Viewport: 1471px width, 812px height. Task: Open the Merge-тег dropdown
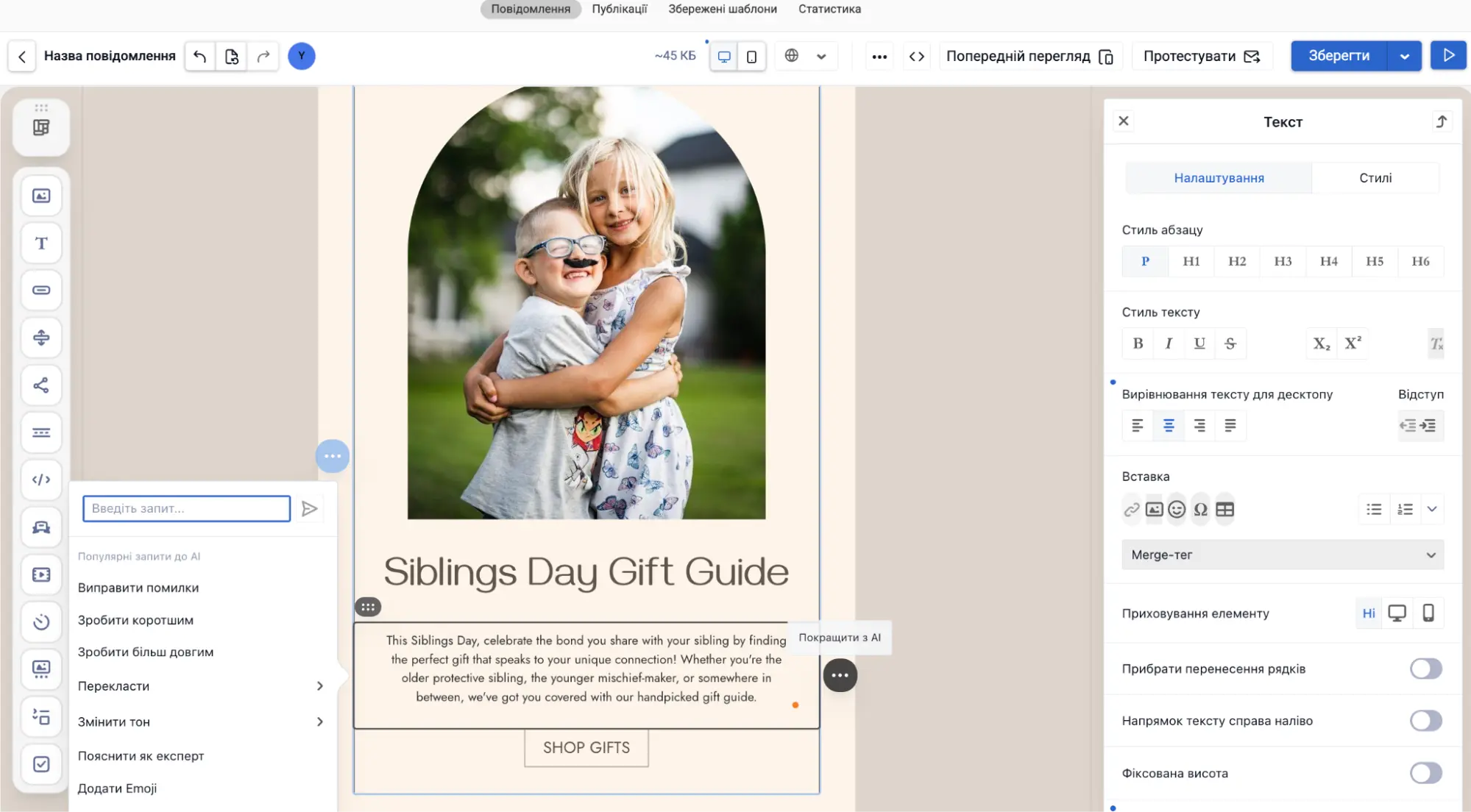click(1282, 555)
